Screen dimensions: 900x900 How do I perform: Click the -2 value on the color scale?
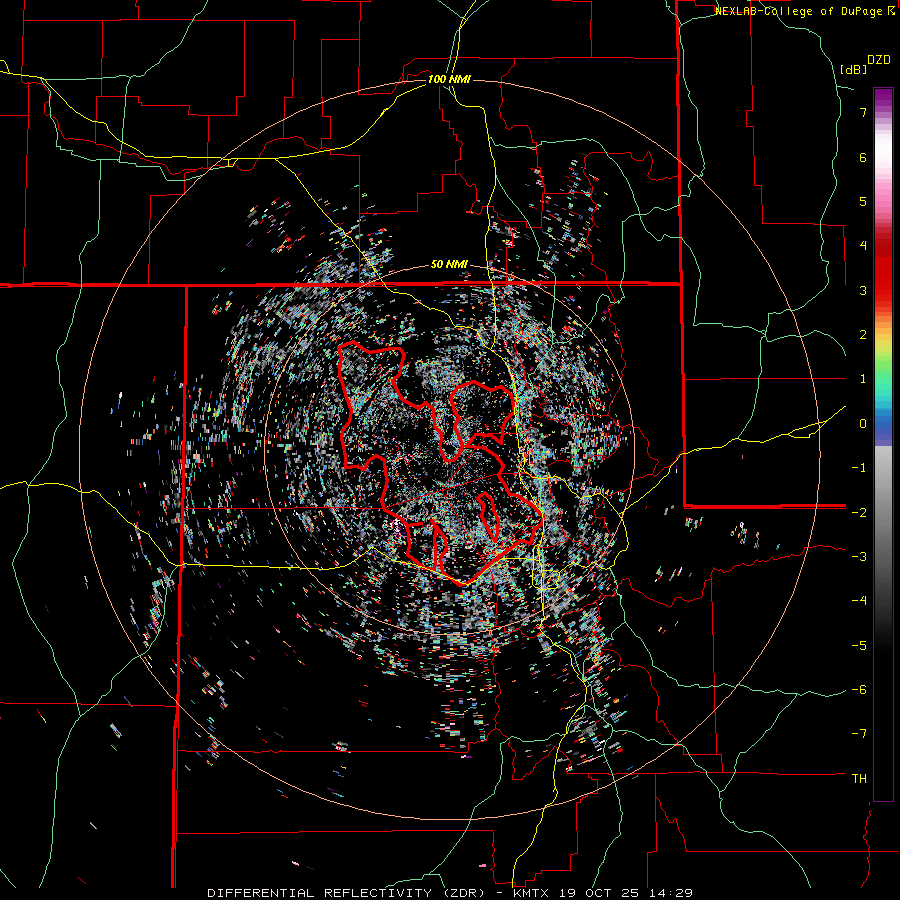(x=859, y=512)
